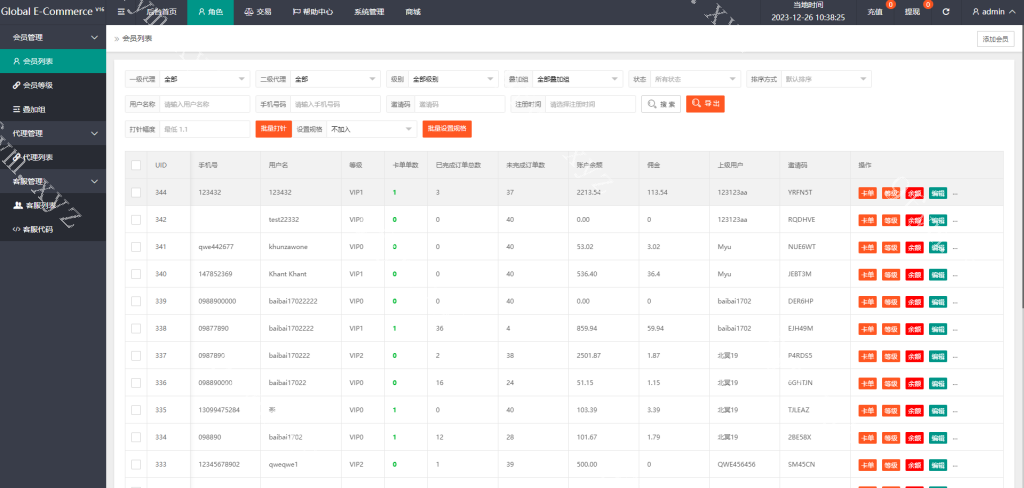The height and width of the screenshot is (488, 1024).
Task: Click the 搜索 search button
Action: (x=661, y=104)
